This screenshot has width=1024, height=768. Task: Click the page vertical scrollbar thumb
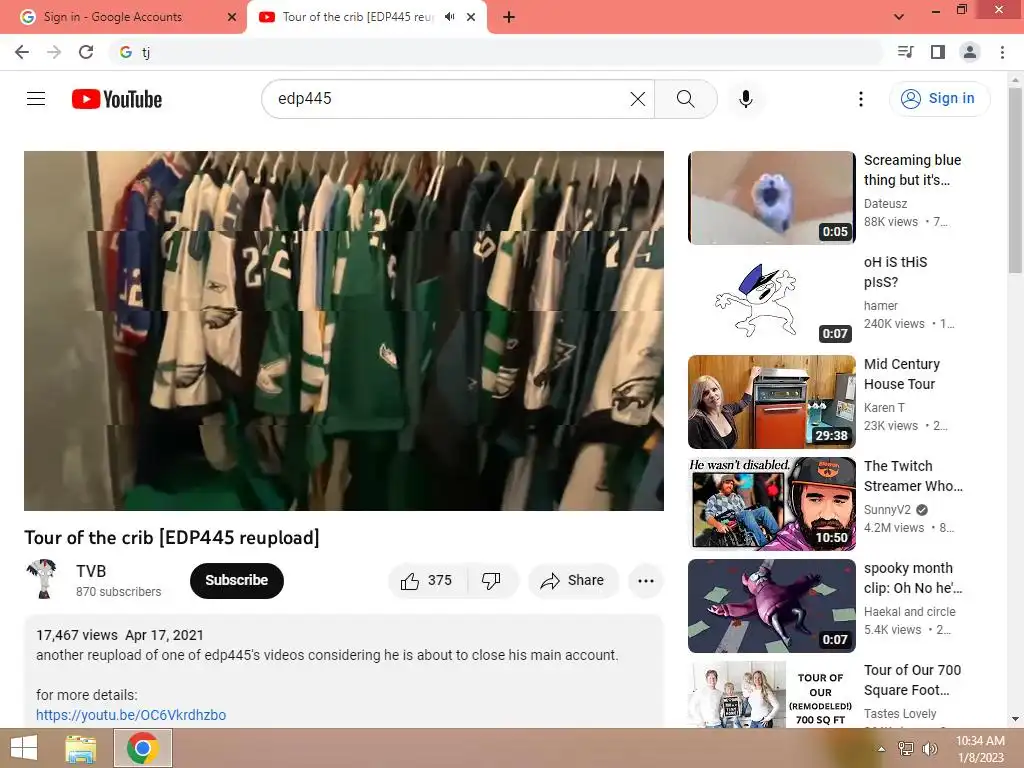1015,181
